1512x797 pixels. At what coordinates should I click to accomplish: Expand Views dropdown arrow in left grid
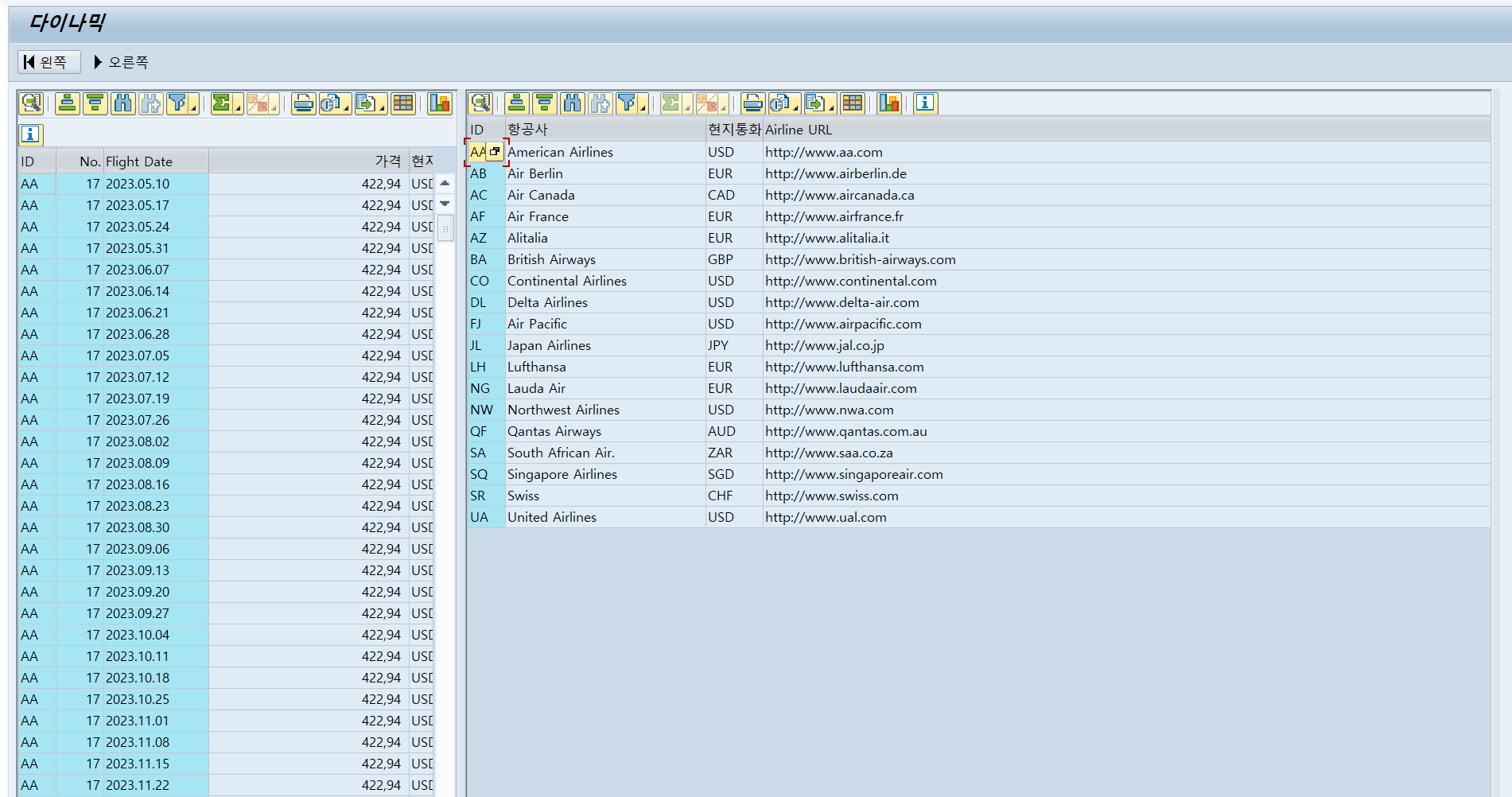pos(347,109)
